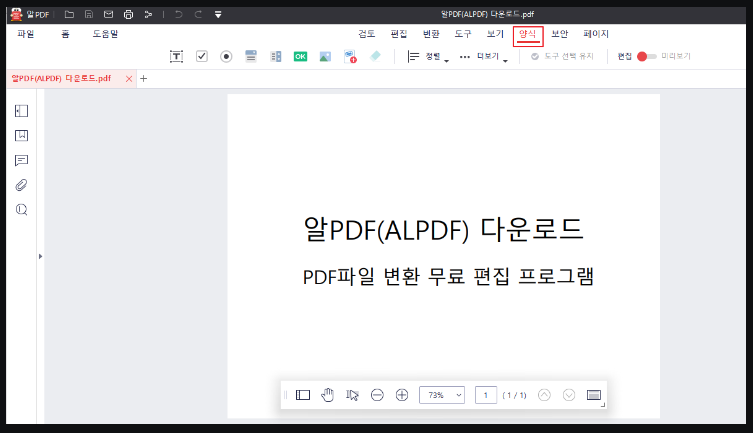
Task: Open file via folder icon in title bar
Action: point(69,14)
